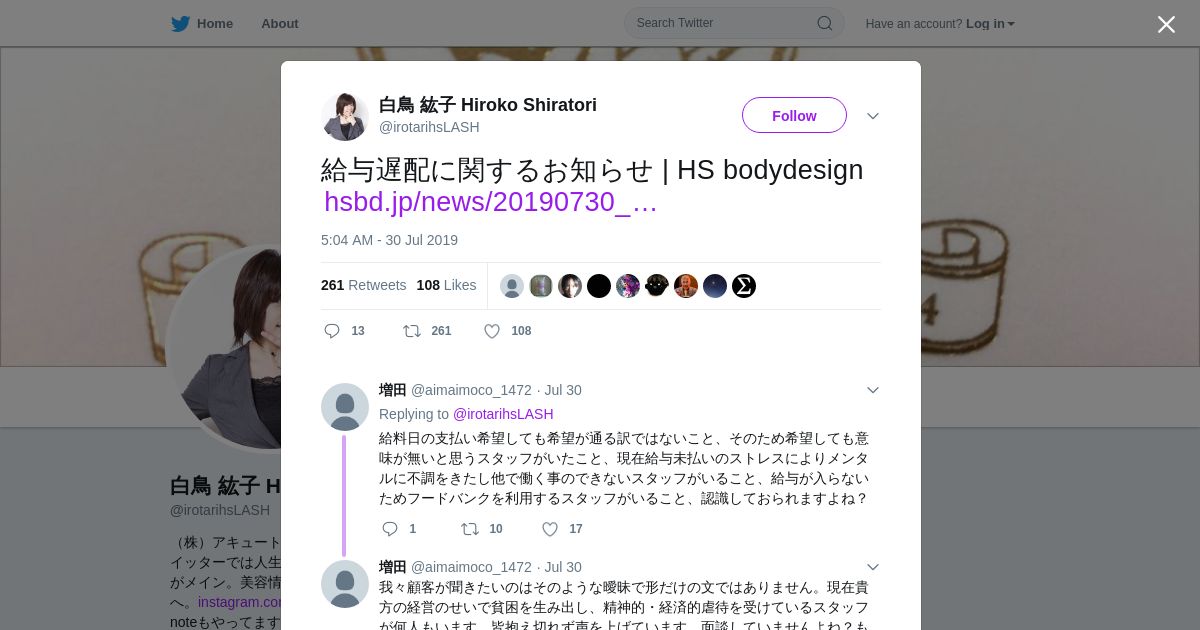Click the Twitter bird logo
This screenshot has height=630, width=1200.
[180, 24]
